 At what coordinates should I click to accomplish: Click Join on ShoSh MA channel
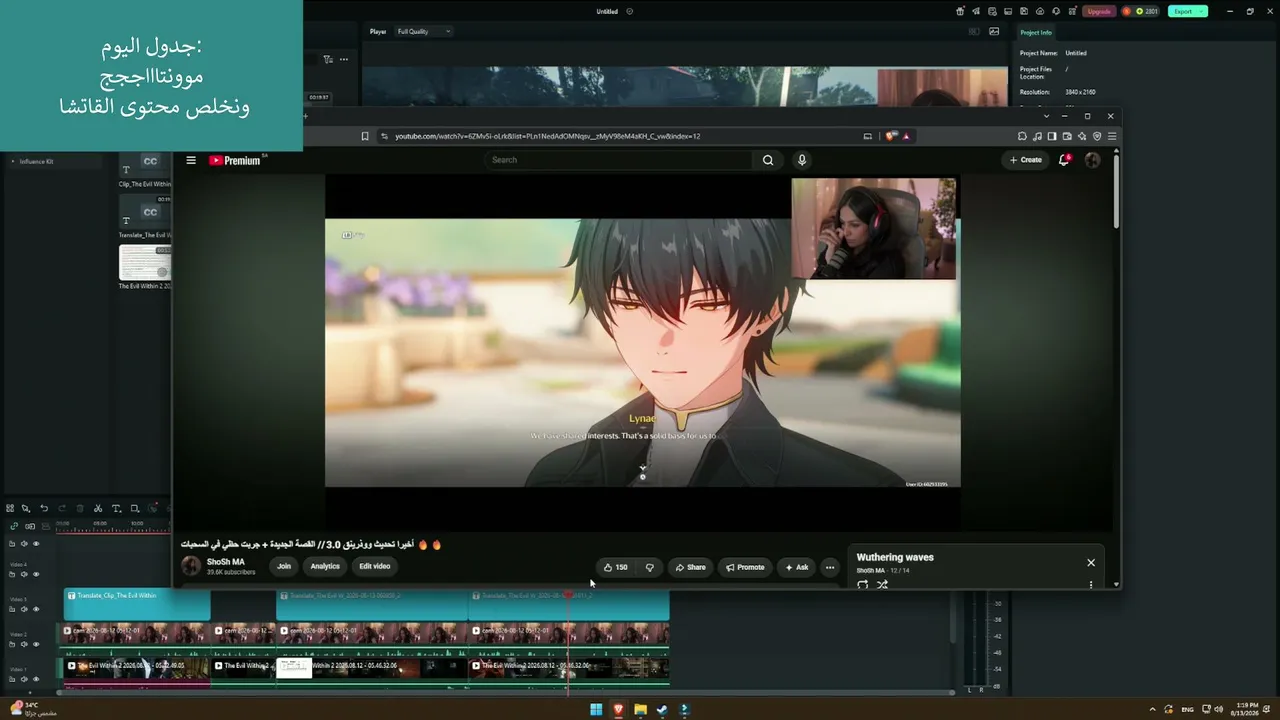click(284, 566)
